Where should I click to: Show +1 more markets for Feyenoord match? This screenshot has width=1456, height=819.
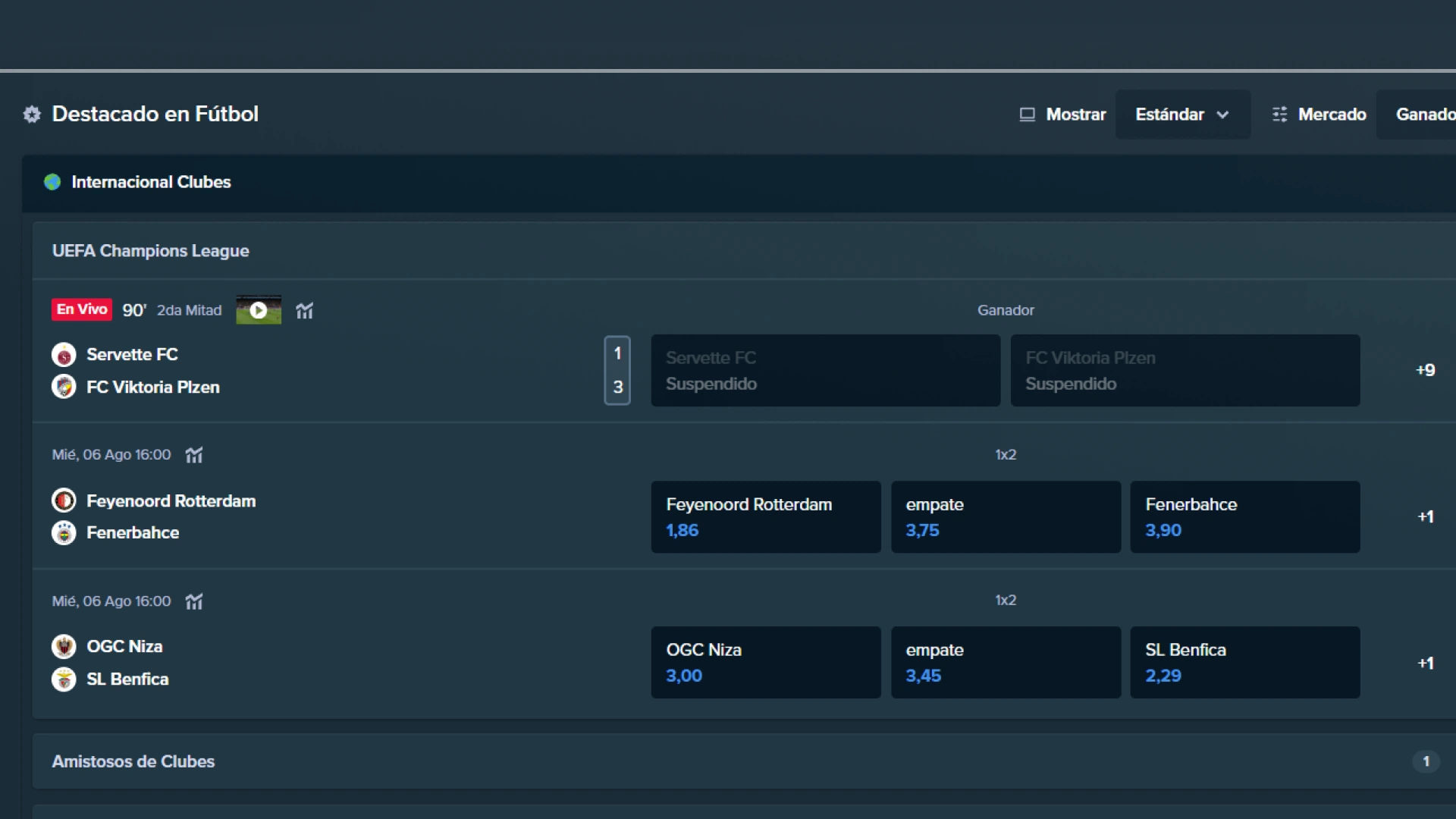[1426, 516]
